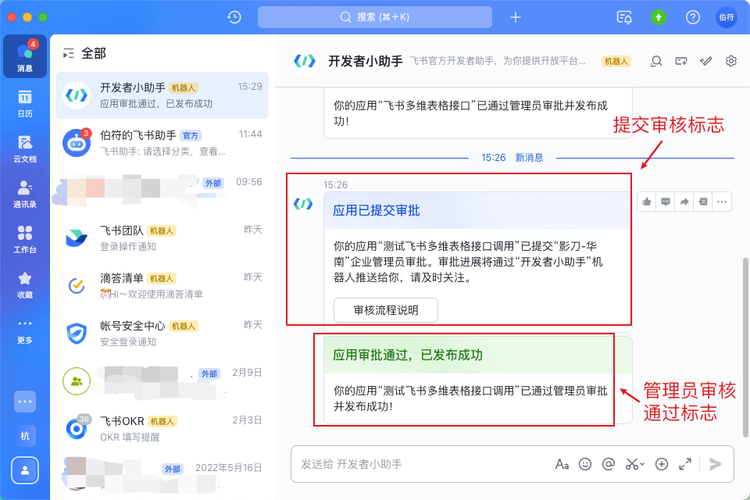Click the sidebar ellipsis square button
This screenshot has width=750, height=500.
[x=25, y=402]
